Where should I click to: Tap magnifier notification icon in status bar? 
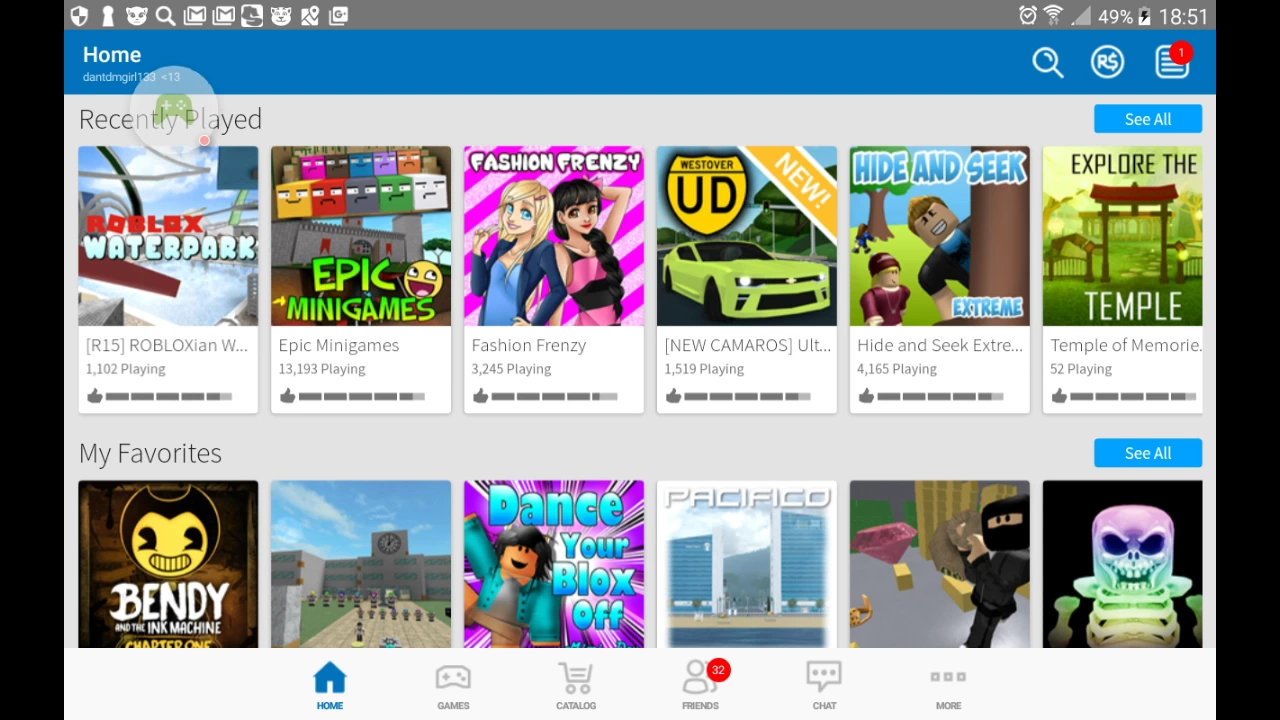166,15
